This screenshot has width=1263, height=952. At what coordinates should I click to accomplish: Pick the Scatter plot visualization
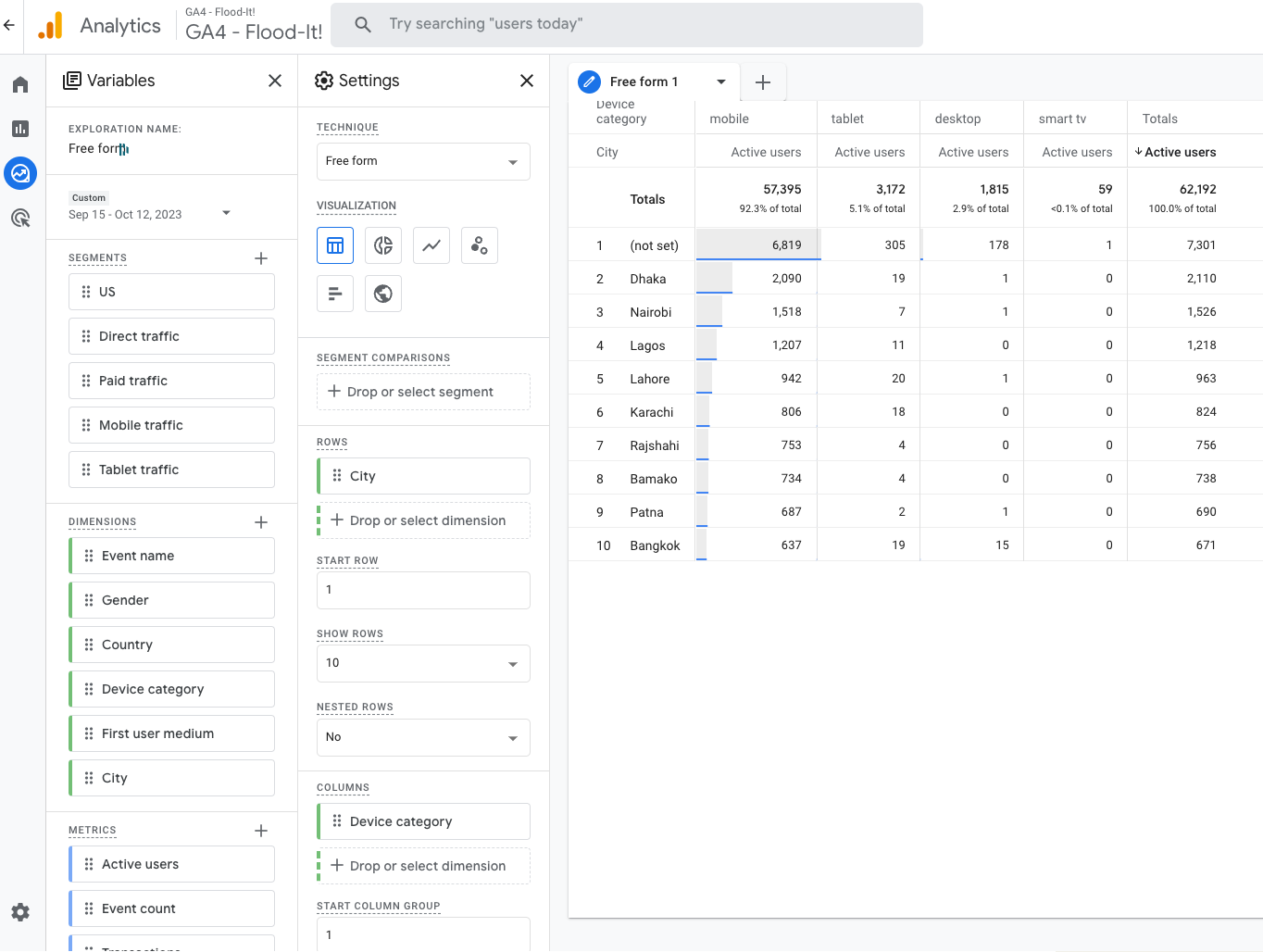tap(480, 245)
